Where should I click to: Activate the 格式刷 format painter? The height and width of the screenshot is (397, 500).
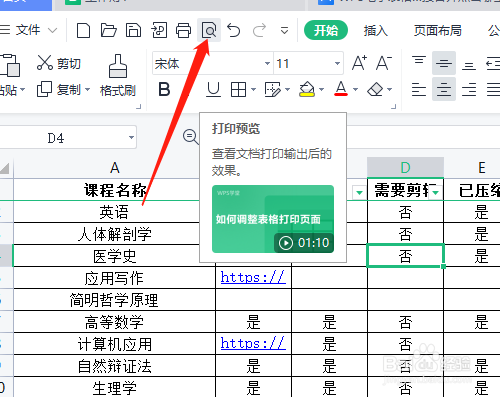point(118,75)
